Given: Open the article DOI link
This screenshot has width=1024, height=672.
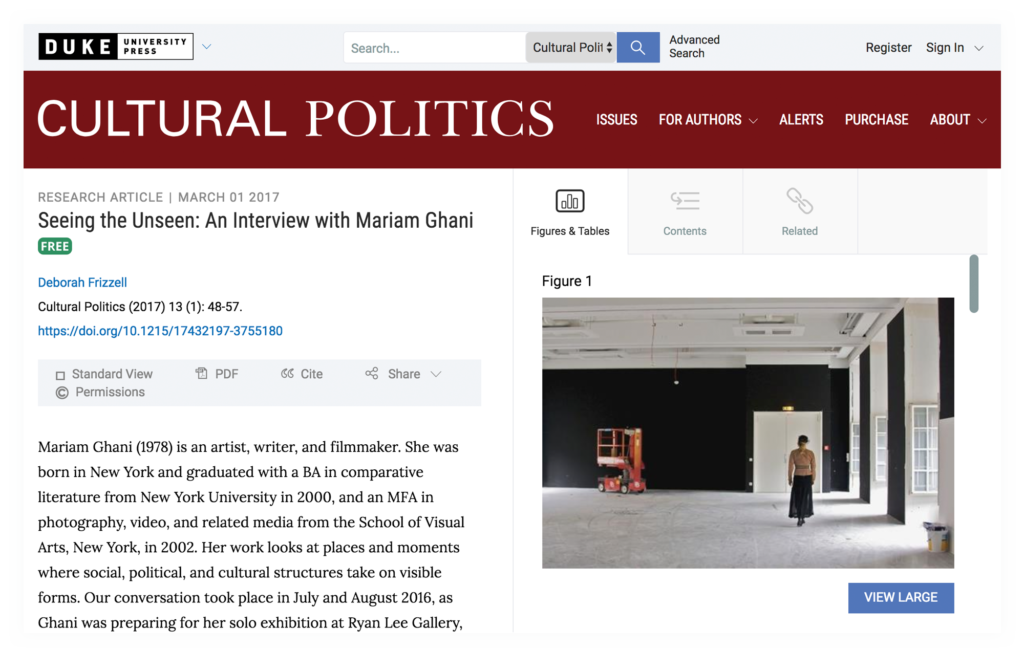Looking at the screenshot, I should click(160, 331).
